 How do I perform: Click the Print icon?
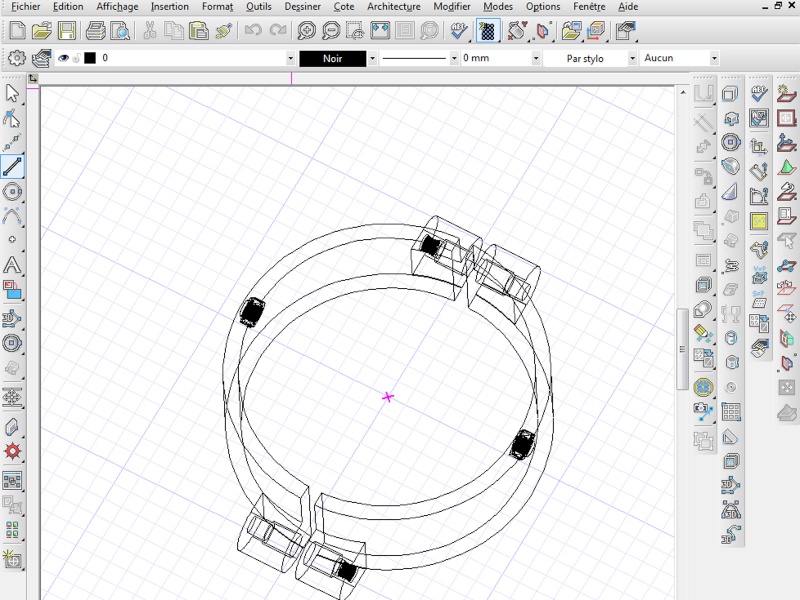(x=95, y=31)
